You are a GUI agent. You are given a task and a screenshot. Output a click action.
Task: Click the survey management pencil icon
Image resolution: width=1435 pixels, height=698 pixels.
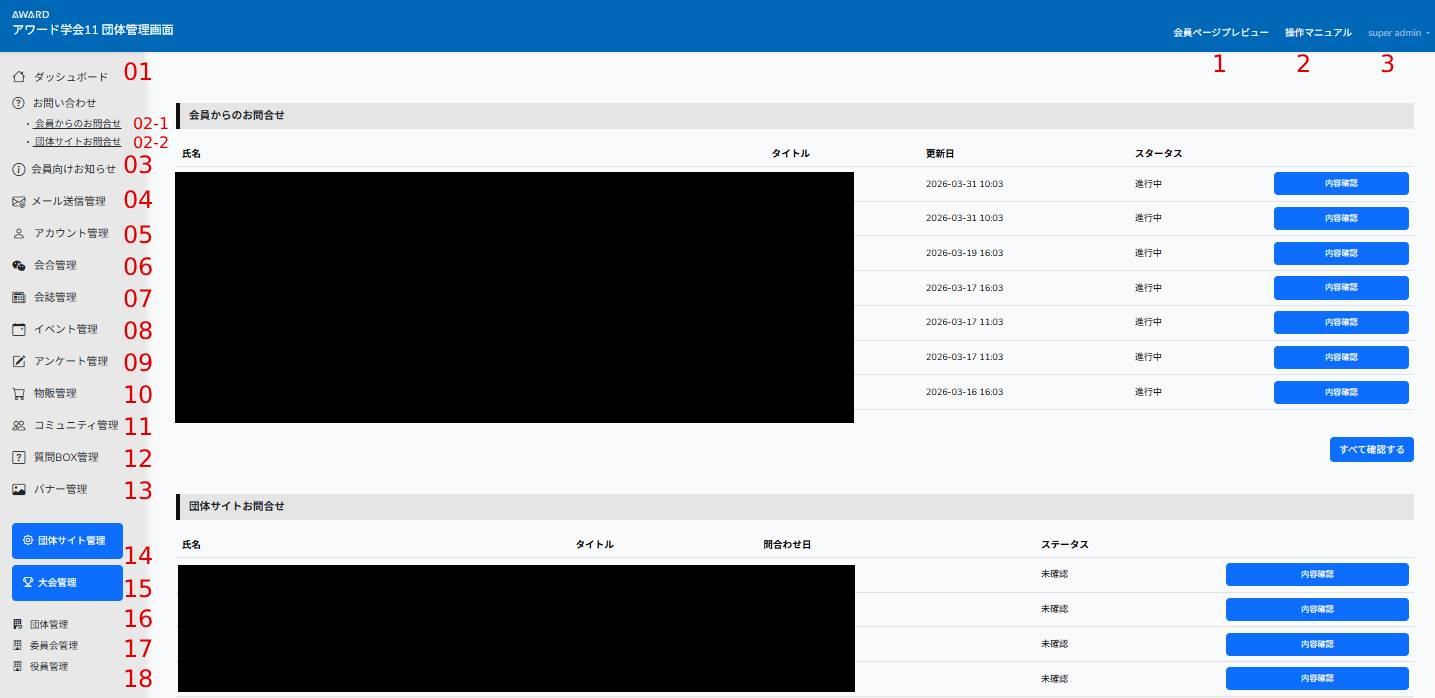tap(18, 361)
